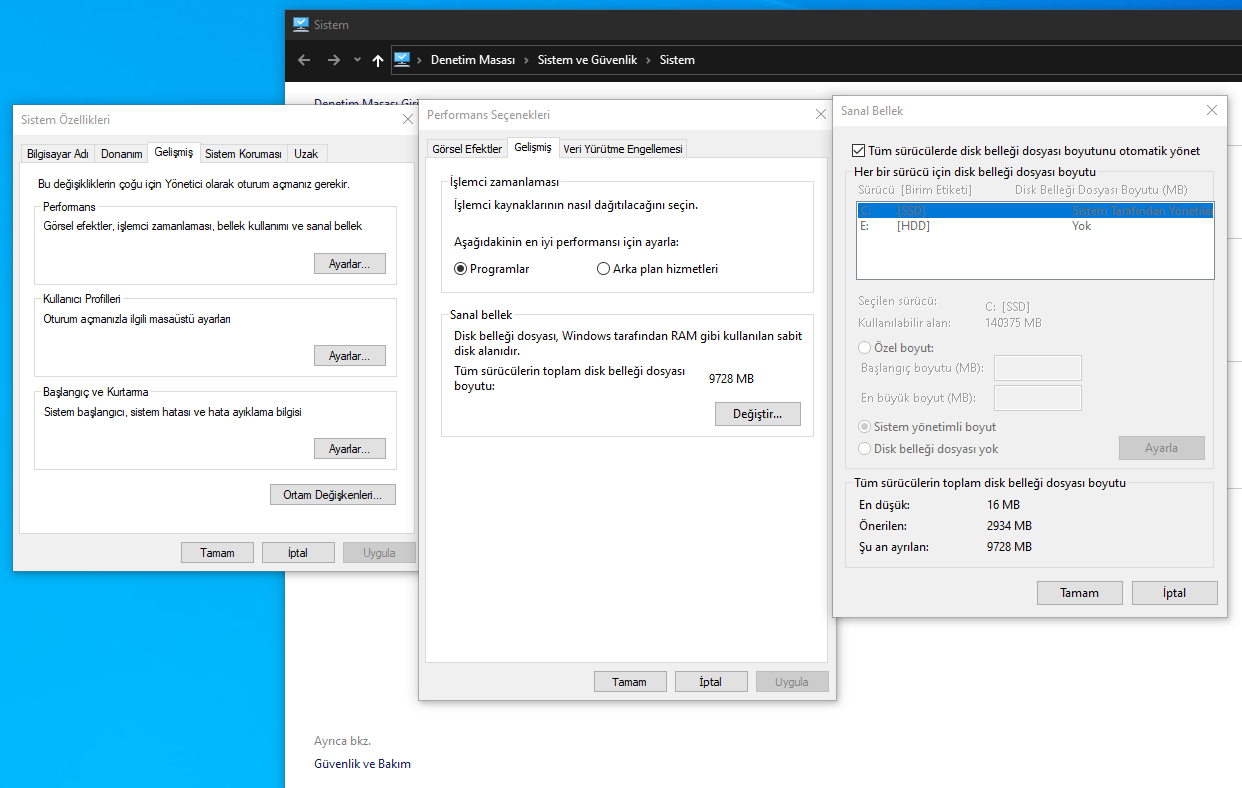The image size is (1242, 788).
Task: Open the Sistem Koruması tab
Action: point(243,154)
